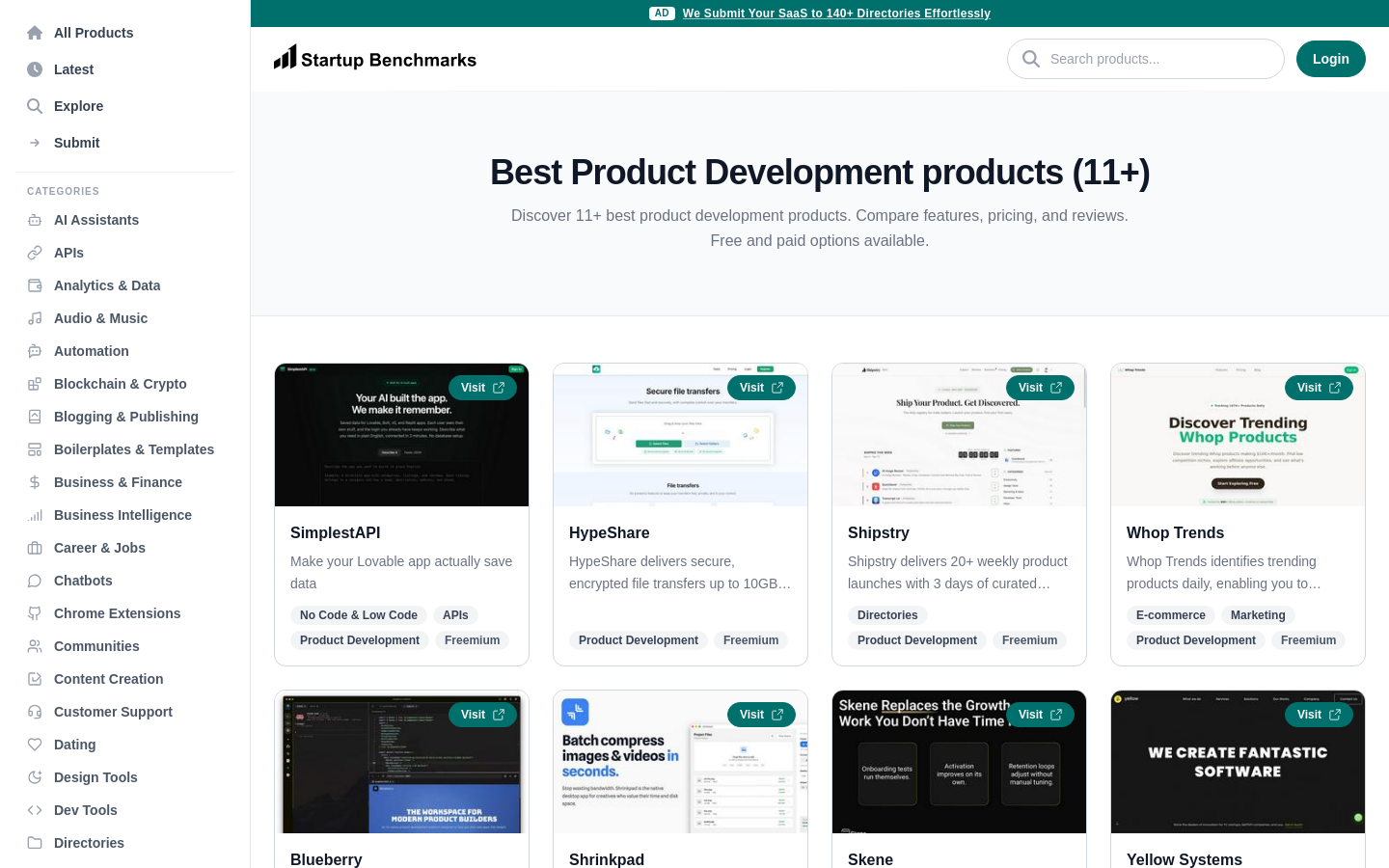Click the Marketing tag on Whop Trends
This screenshot has height=868, width=1389.
(1258, 615)
